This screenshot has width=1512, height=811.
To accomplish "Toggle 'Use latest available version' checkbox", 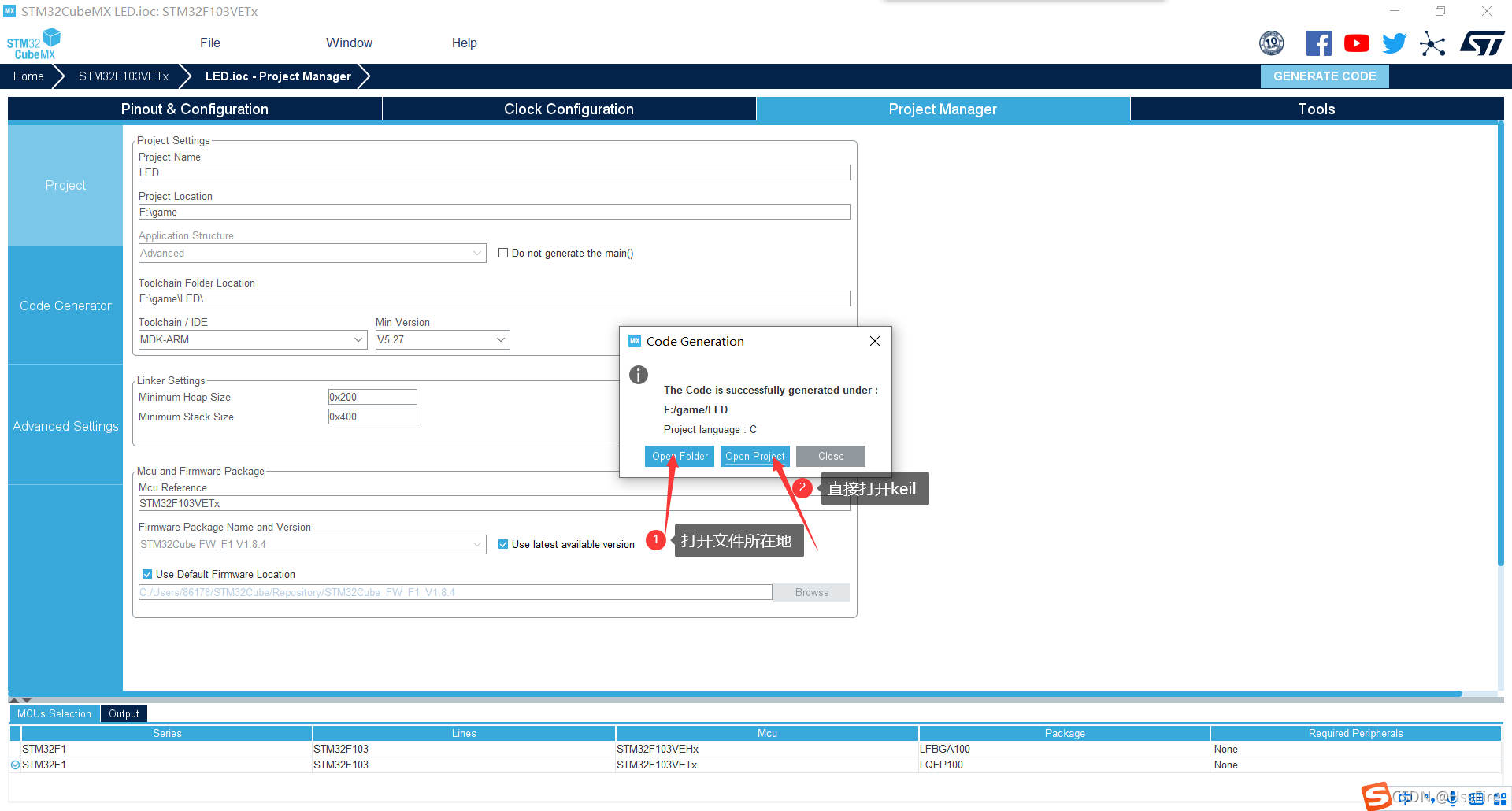I will click(503, 544).
